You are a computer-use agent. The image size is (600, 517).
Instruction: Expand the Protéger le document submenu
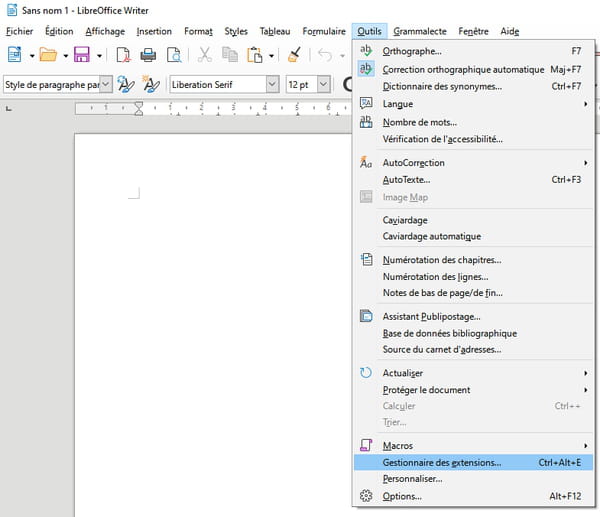585,390
